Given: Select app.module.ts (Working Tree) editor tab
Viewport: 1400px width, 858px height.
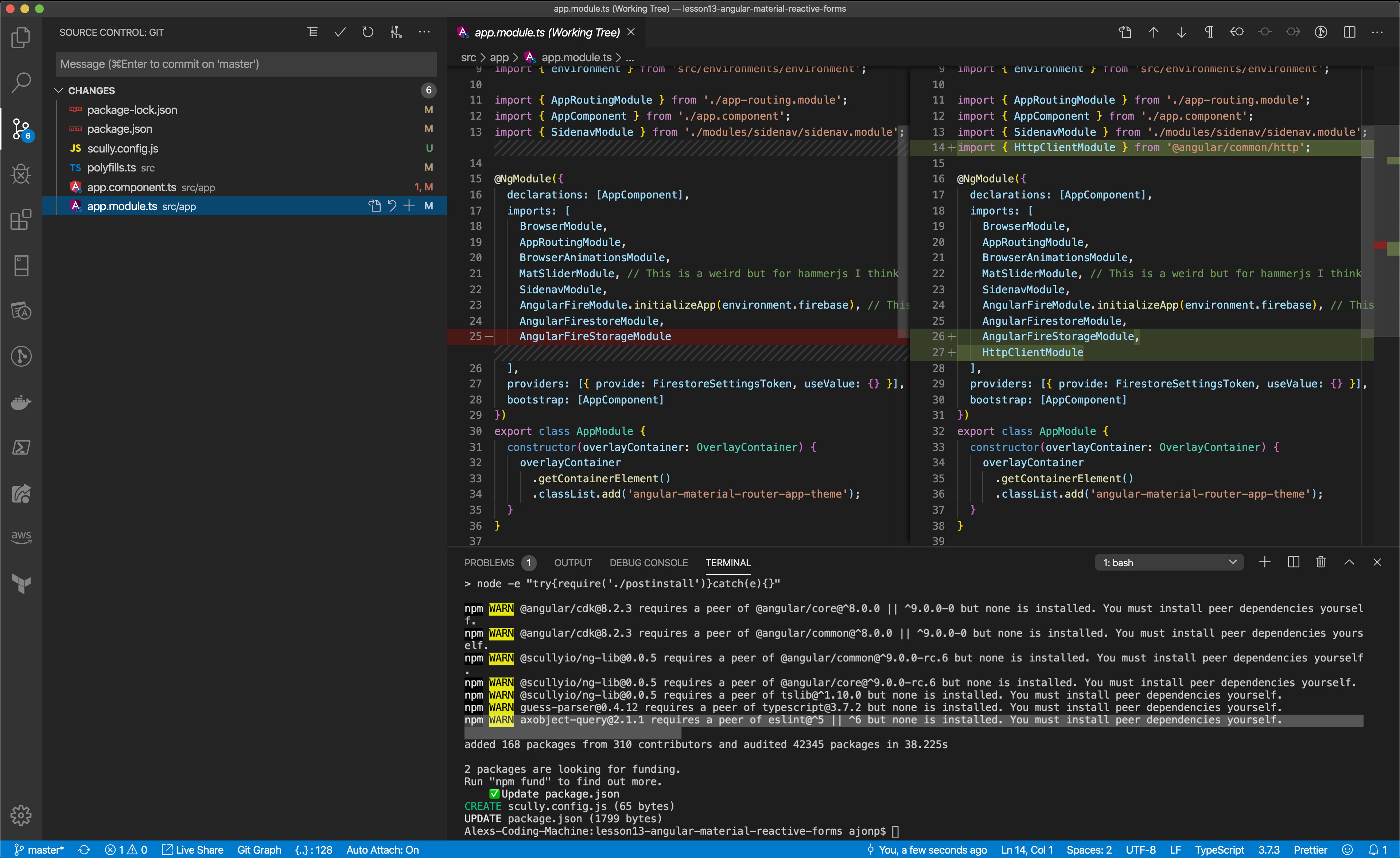Looking at the screenshot, I should 547,32.
